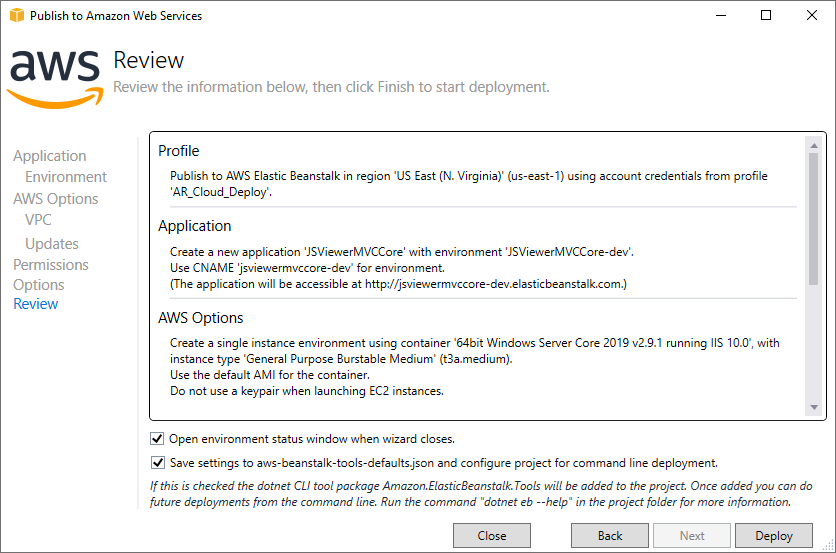This screenshot has width=836, height=553.
Task: Click 'Do not use a keypair' line
Action: click(x=307, y=391)
